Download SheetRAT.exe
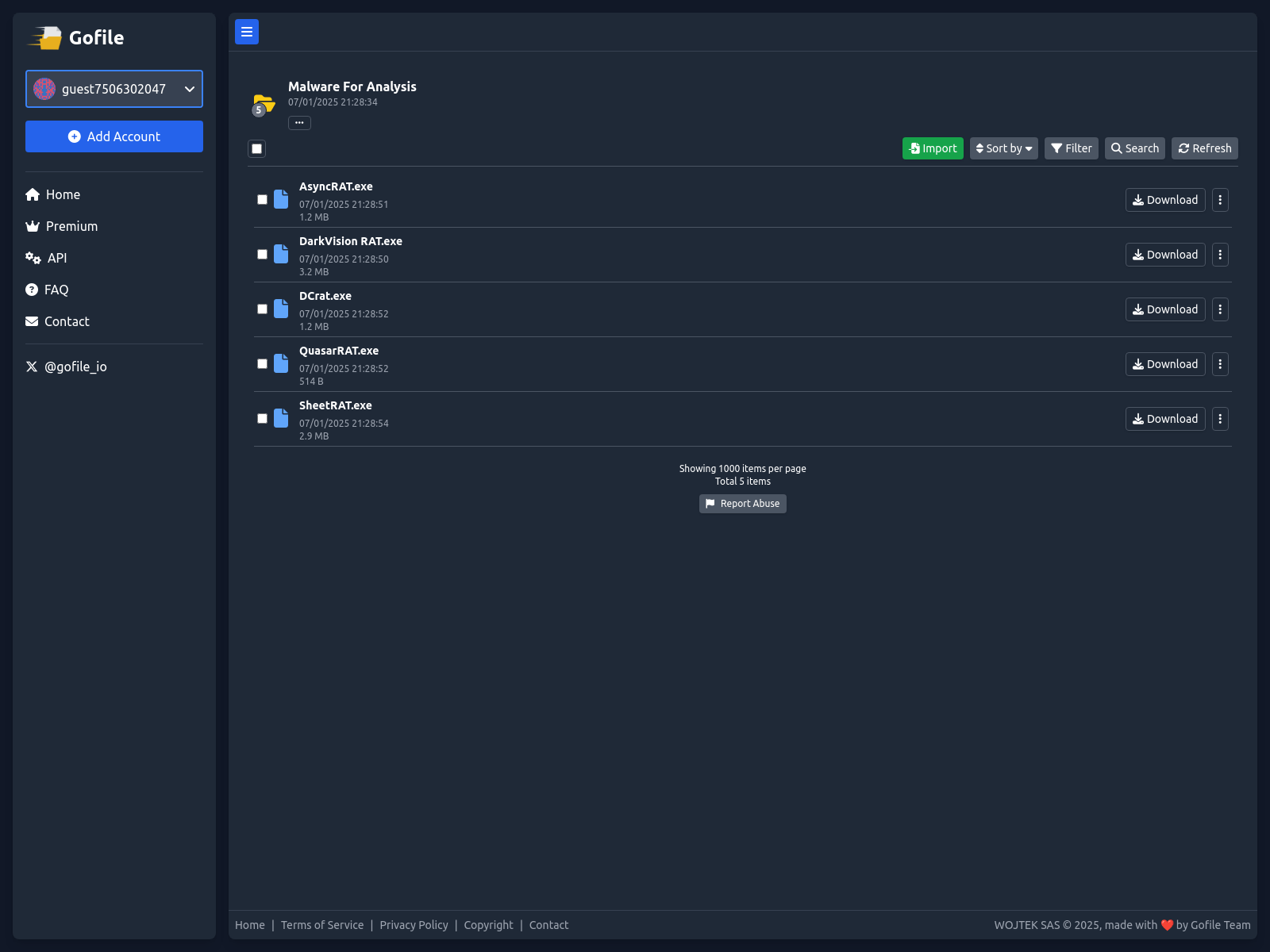Screen dimensions: 1270x952 (x=1165, y=419)
